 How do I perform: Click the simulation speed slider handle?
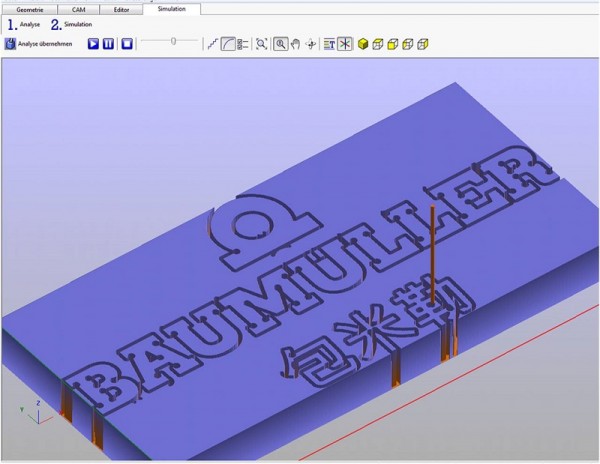click(x=173, y=41)
